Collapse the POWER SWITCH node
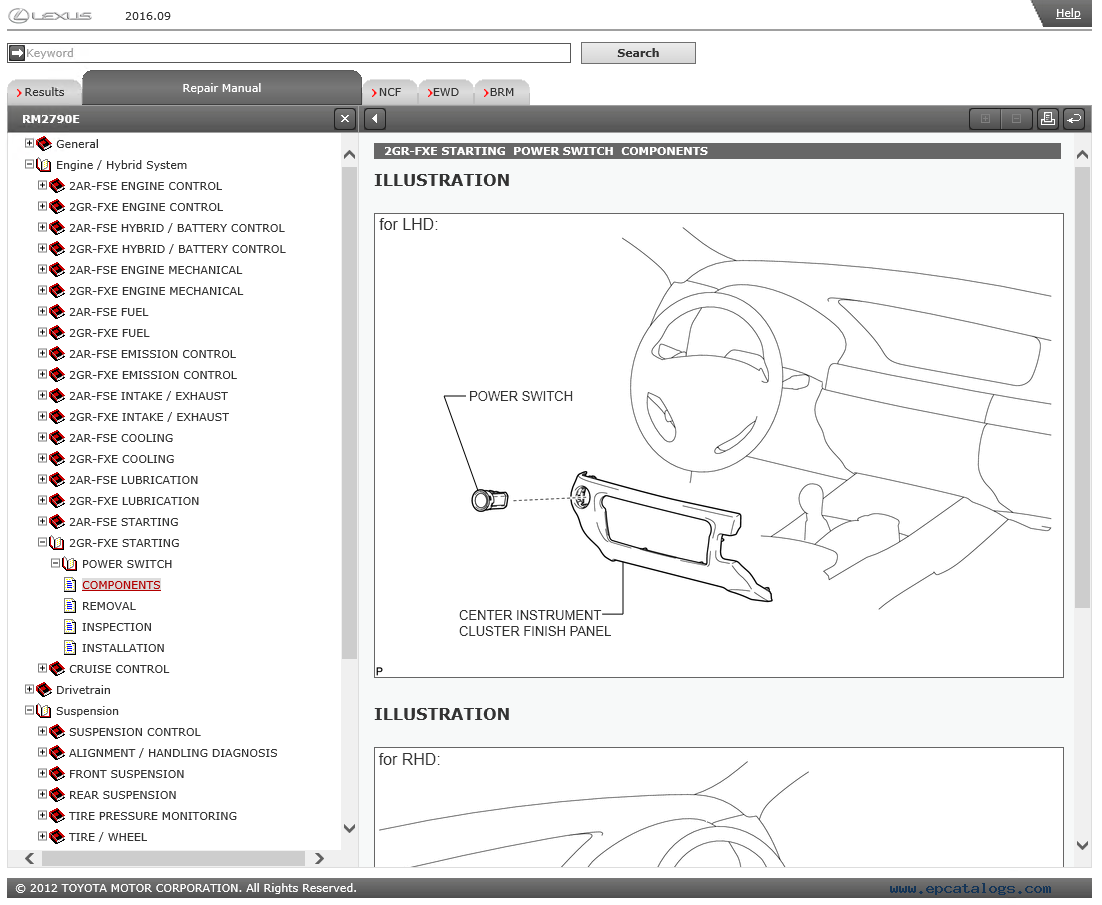The height and width of the screenshot is (905, 1102). click(x=55, y=563)
